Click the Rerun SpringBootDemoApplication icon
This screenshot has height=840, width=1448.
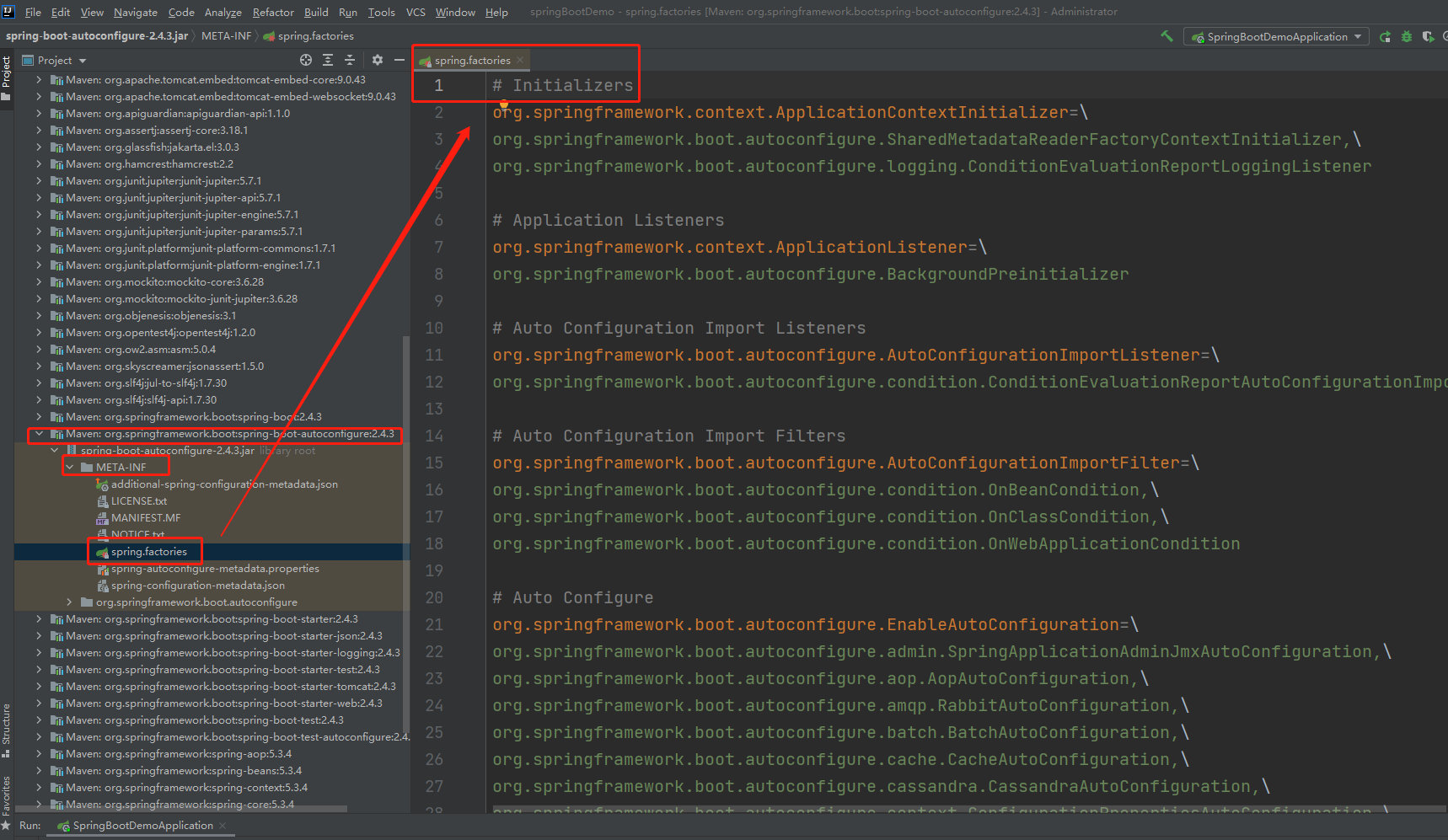[1385, 36]
